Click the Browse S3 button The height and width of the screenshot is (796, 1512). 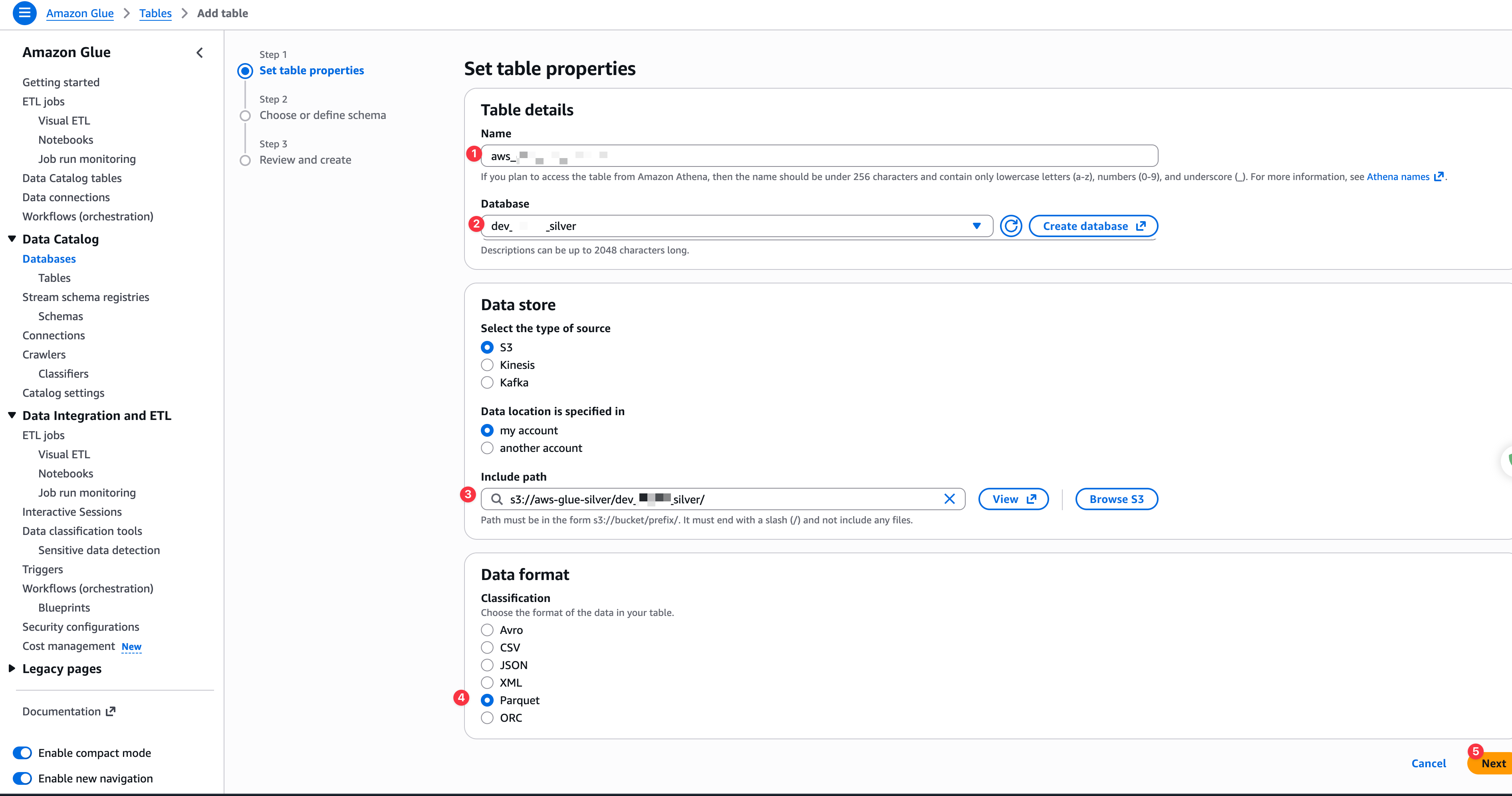click(1116, 499)
